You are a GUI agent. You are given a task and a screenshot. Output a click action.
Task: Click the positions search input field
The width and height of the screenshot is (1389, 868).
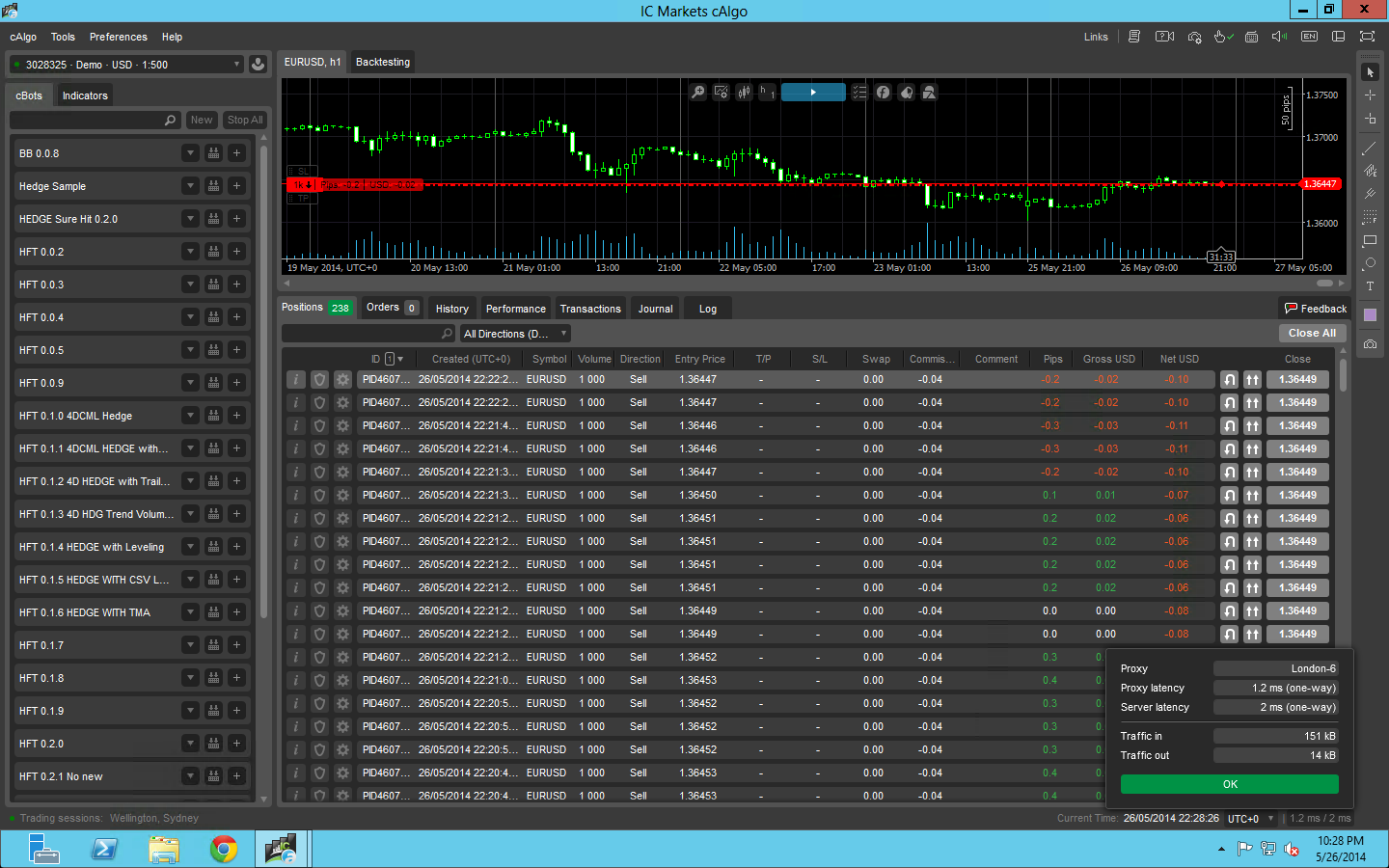(368, 334)
